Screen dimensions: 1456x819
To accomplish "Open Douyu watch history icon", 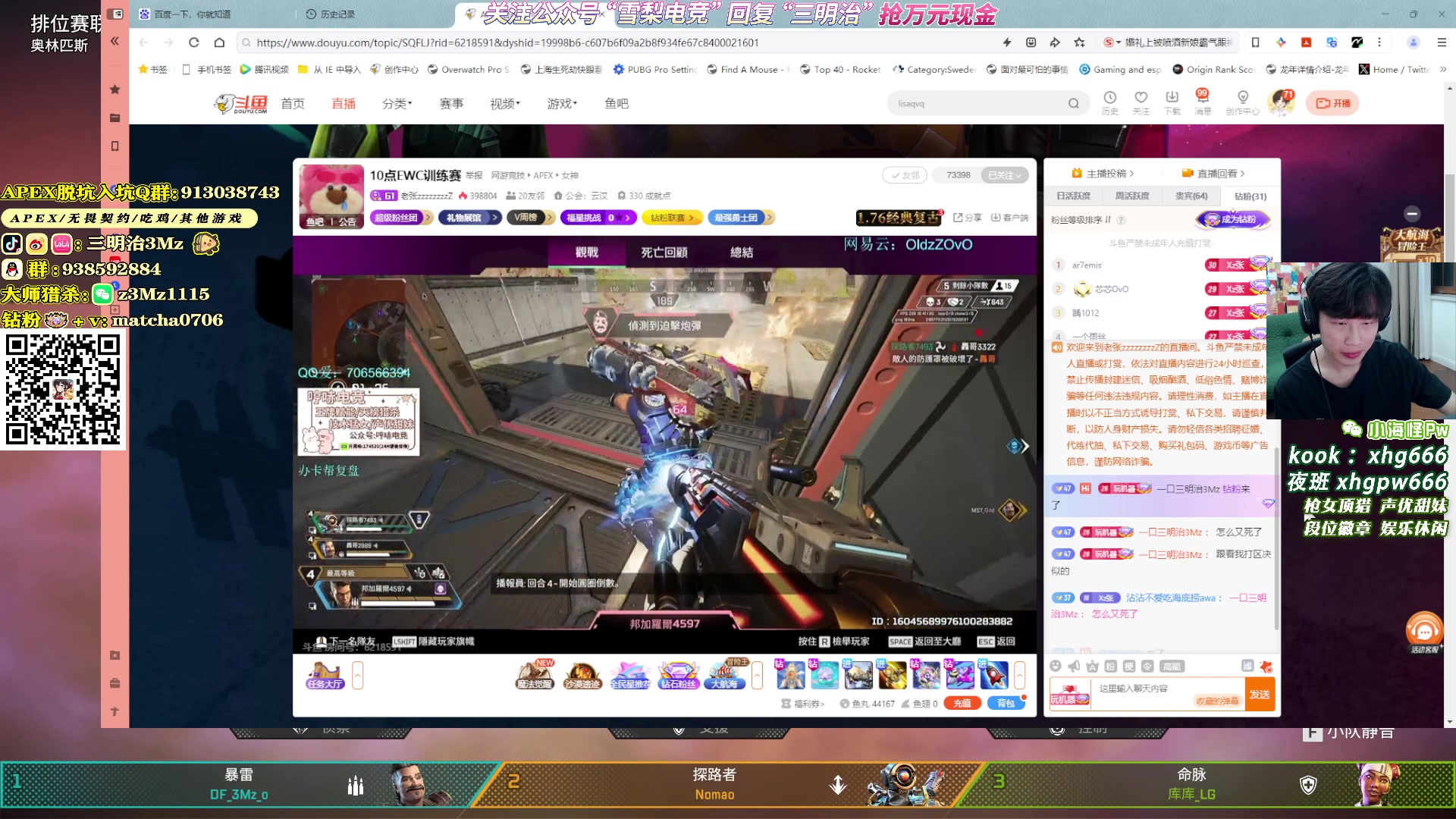I will pyautogui.click(x=1110, y=102).
